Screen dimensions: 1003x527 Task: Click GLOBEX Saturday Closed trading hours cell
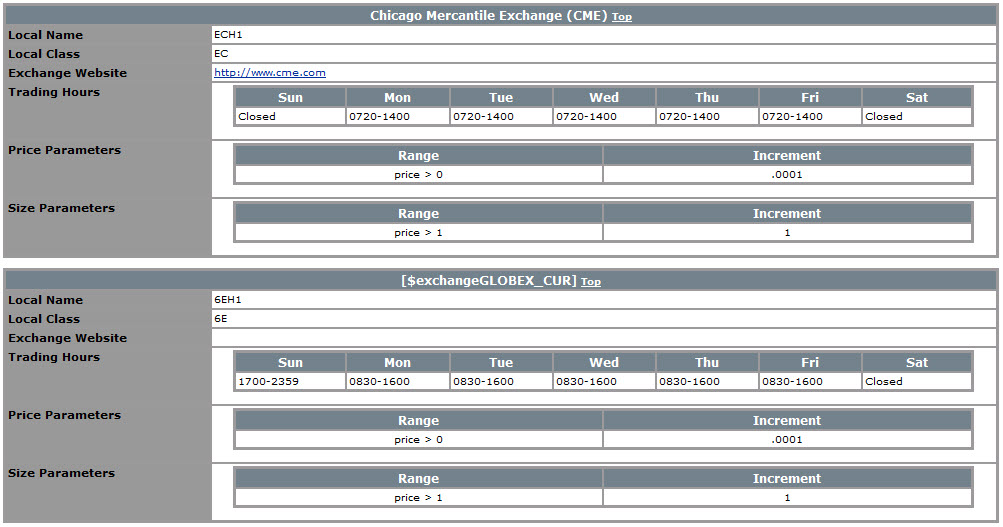[x=917, y=381]
